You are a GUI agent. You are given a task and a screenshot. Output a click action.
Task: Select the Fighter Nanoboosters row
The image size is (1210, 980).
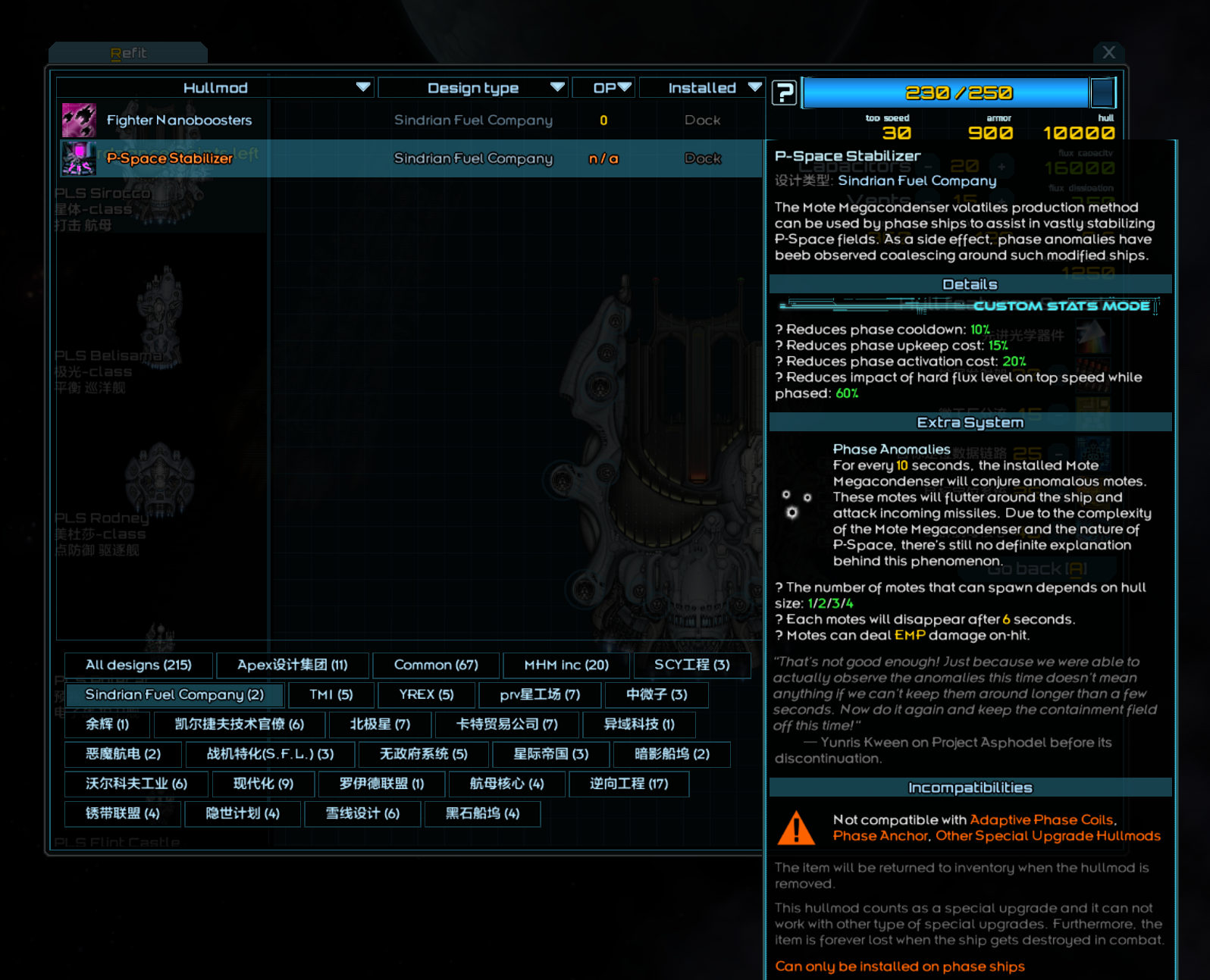tap(409, 120)
